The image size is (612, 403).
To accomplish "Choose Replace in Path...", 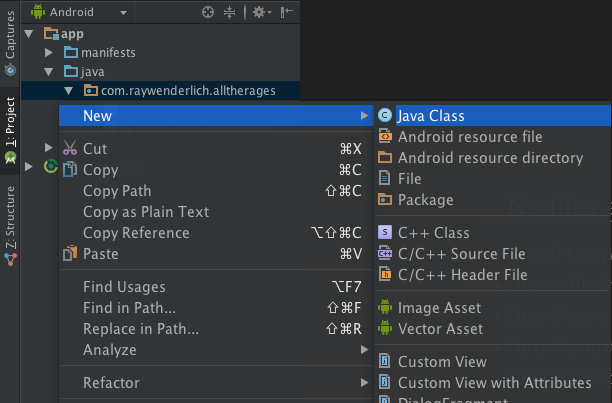I will [x=216, y=329].
